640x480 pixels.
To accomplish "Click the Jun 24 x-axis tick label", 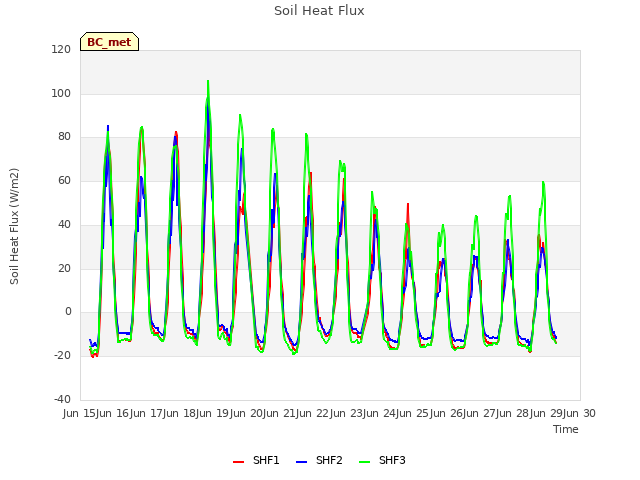I will pos(380,413).
